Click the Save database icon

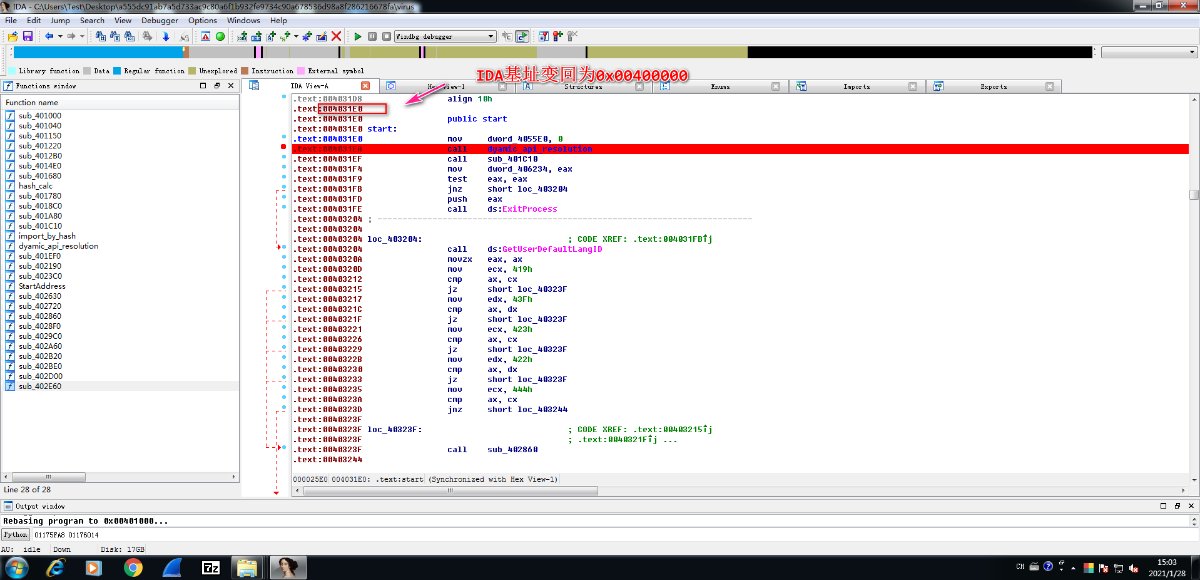[x=30, y=36]
